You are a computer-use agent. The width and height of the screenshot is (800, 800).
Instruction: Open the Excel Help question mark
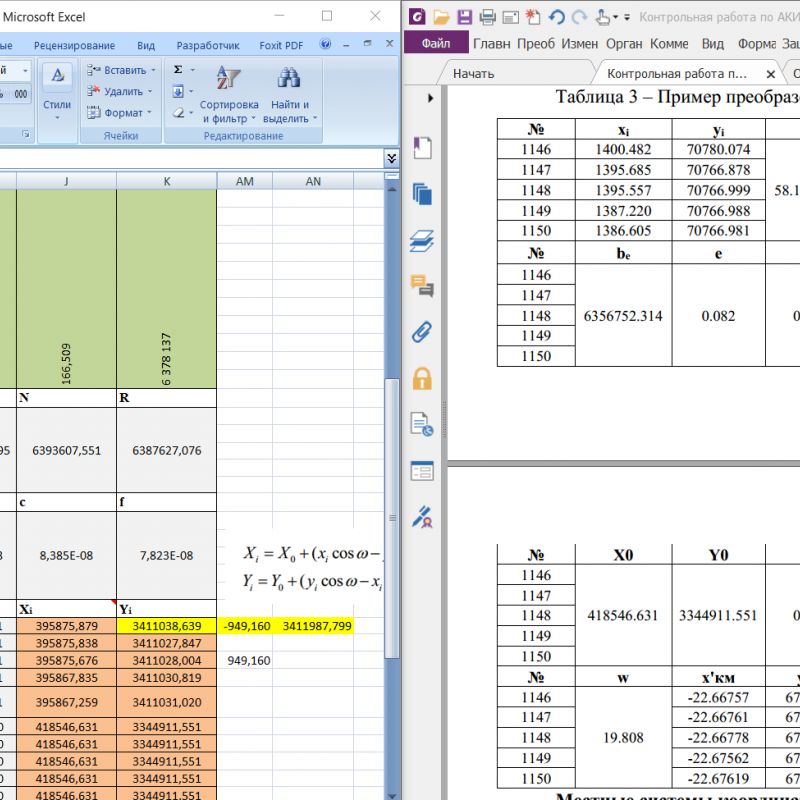pyautogui.click(x=326, y=45)
